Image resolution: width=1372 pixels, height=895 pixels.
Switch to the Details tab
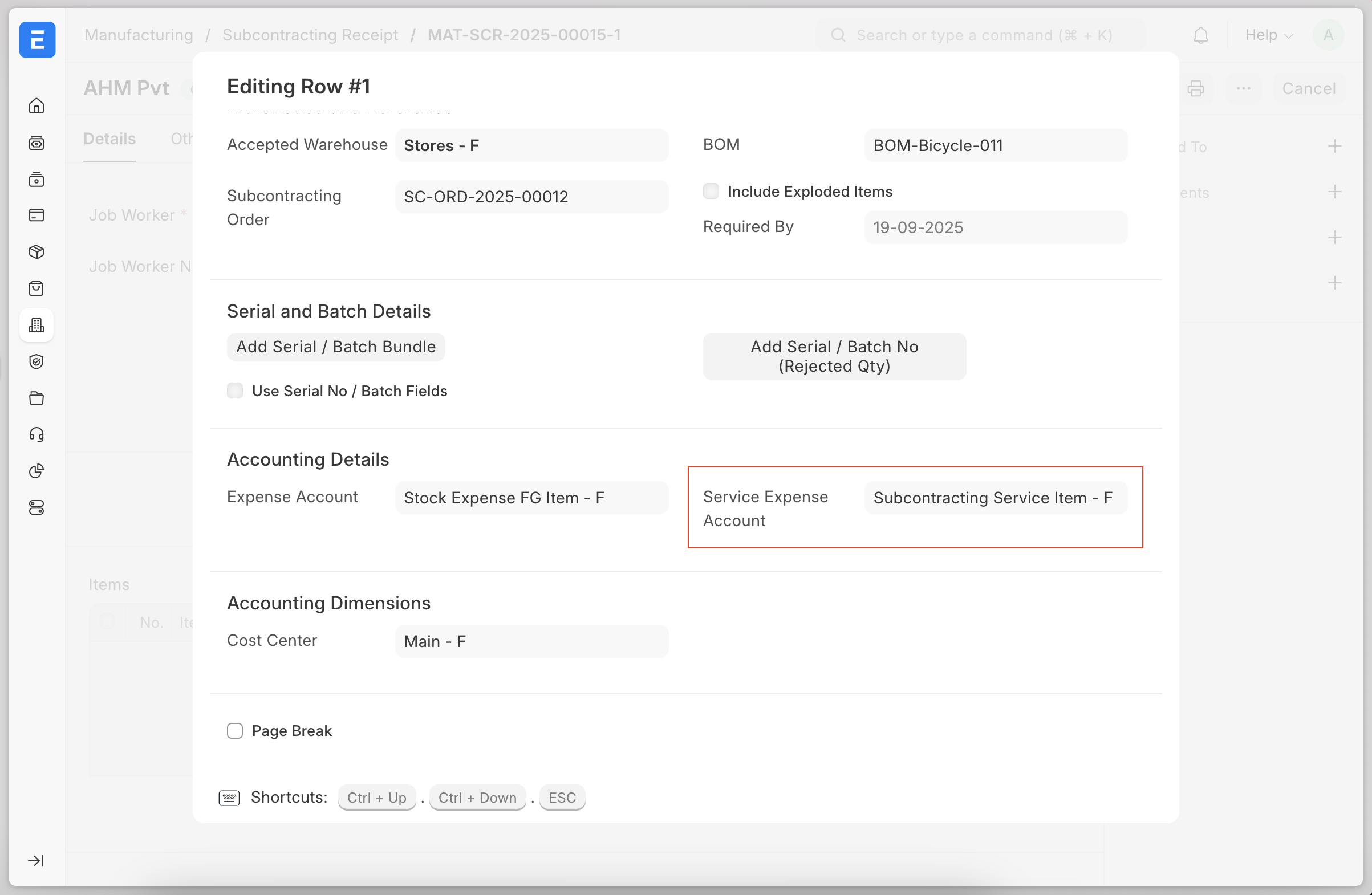click(x=109, y=139)
